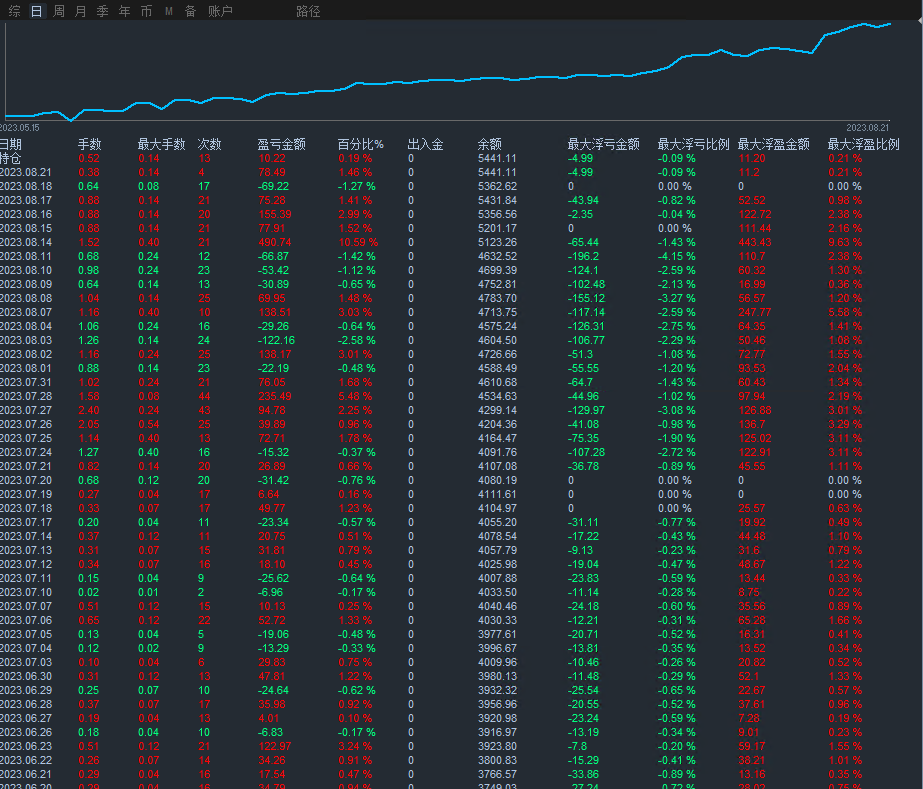Switch to the 综 summary tab

[15, 11]
